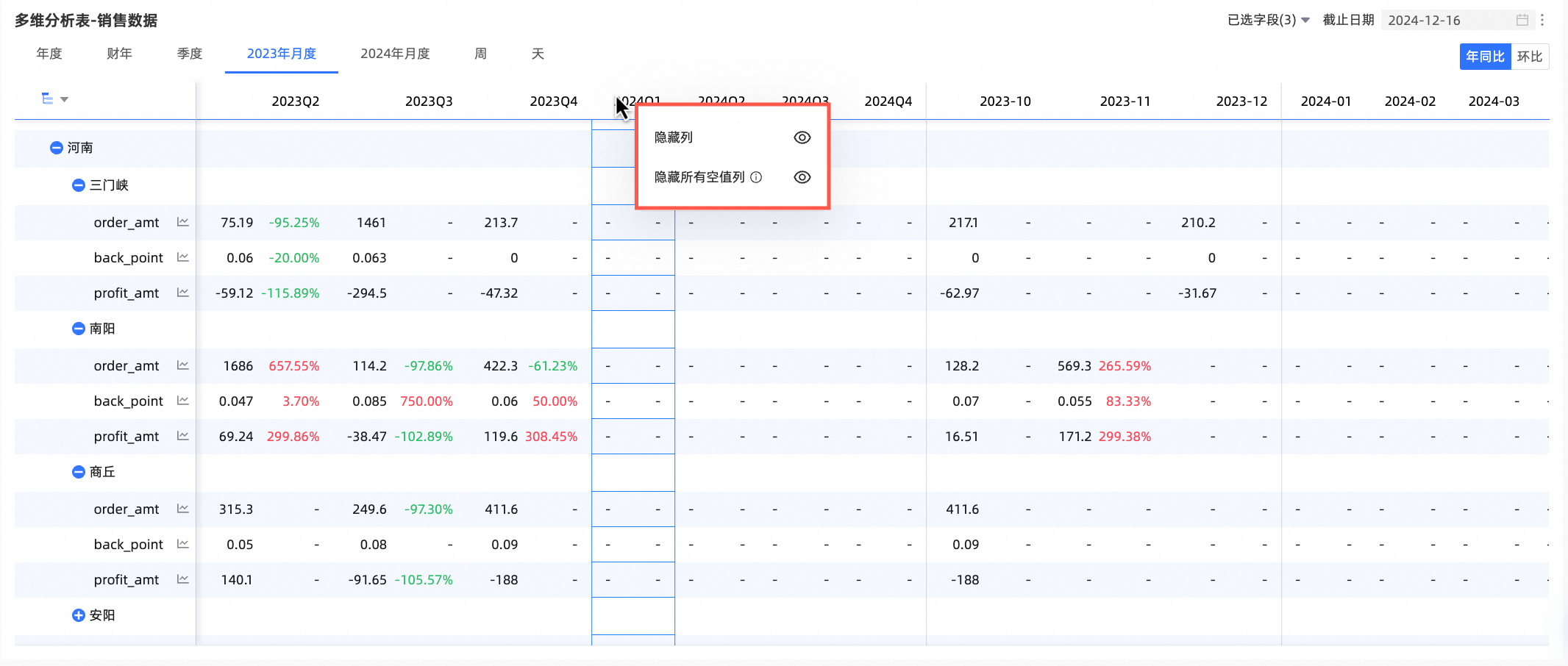Screen dimensions: 1568x666
Task: Open the calendar icon in date field
Action: click(1522, 21)
